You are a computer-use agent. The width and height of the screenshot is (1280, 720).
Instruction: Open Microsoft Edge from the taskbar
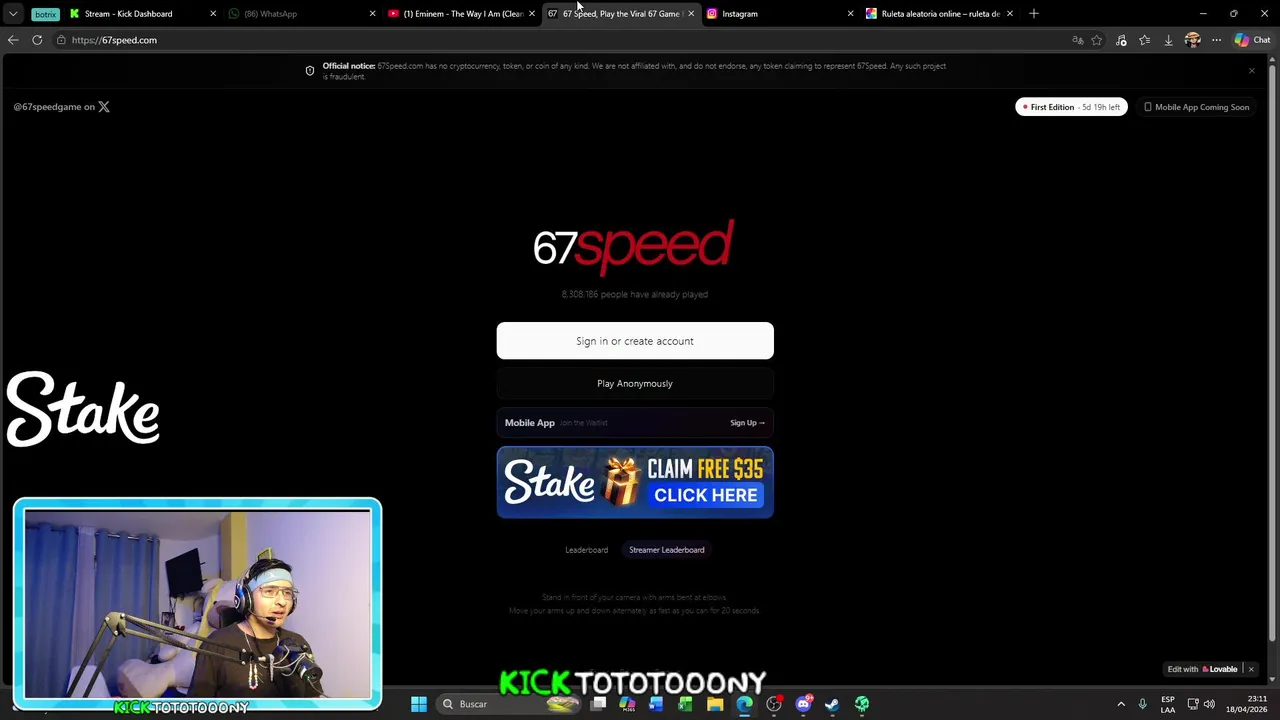(744, 704)
